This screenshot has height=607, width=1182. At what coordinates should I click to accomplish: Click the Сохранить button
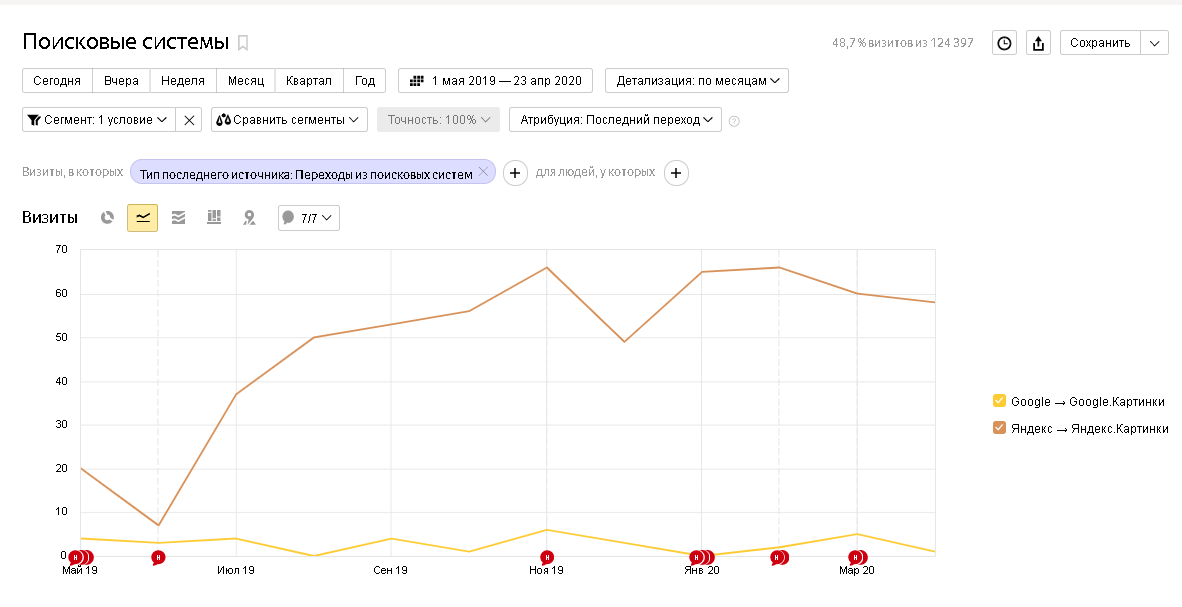click(x=1100, y=43)
